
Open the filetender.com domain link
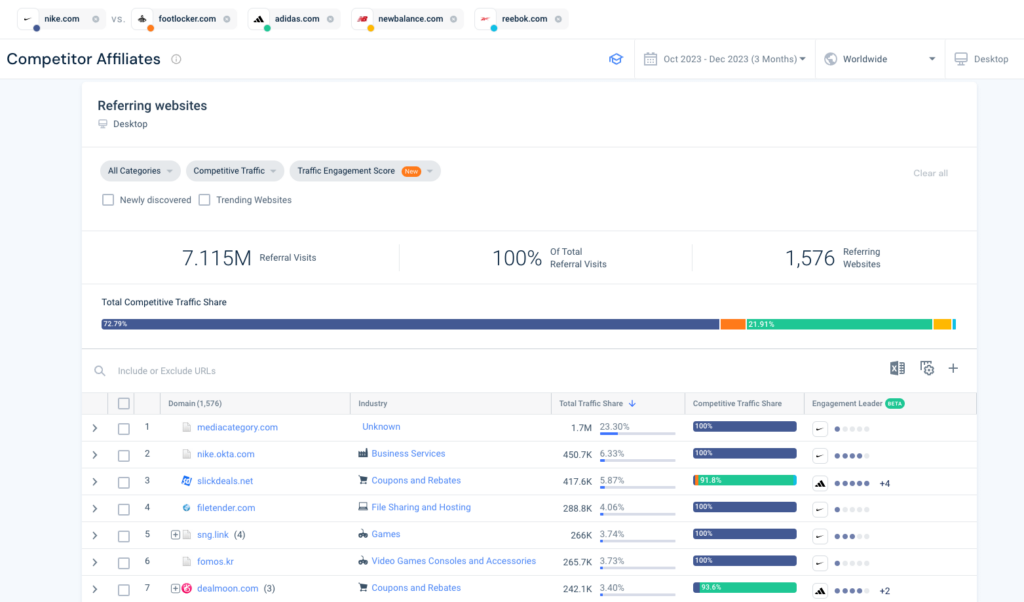(225, 508)
